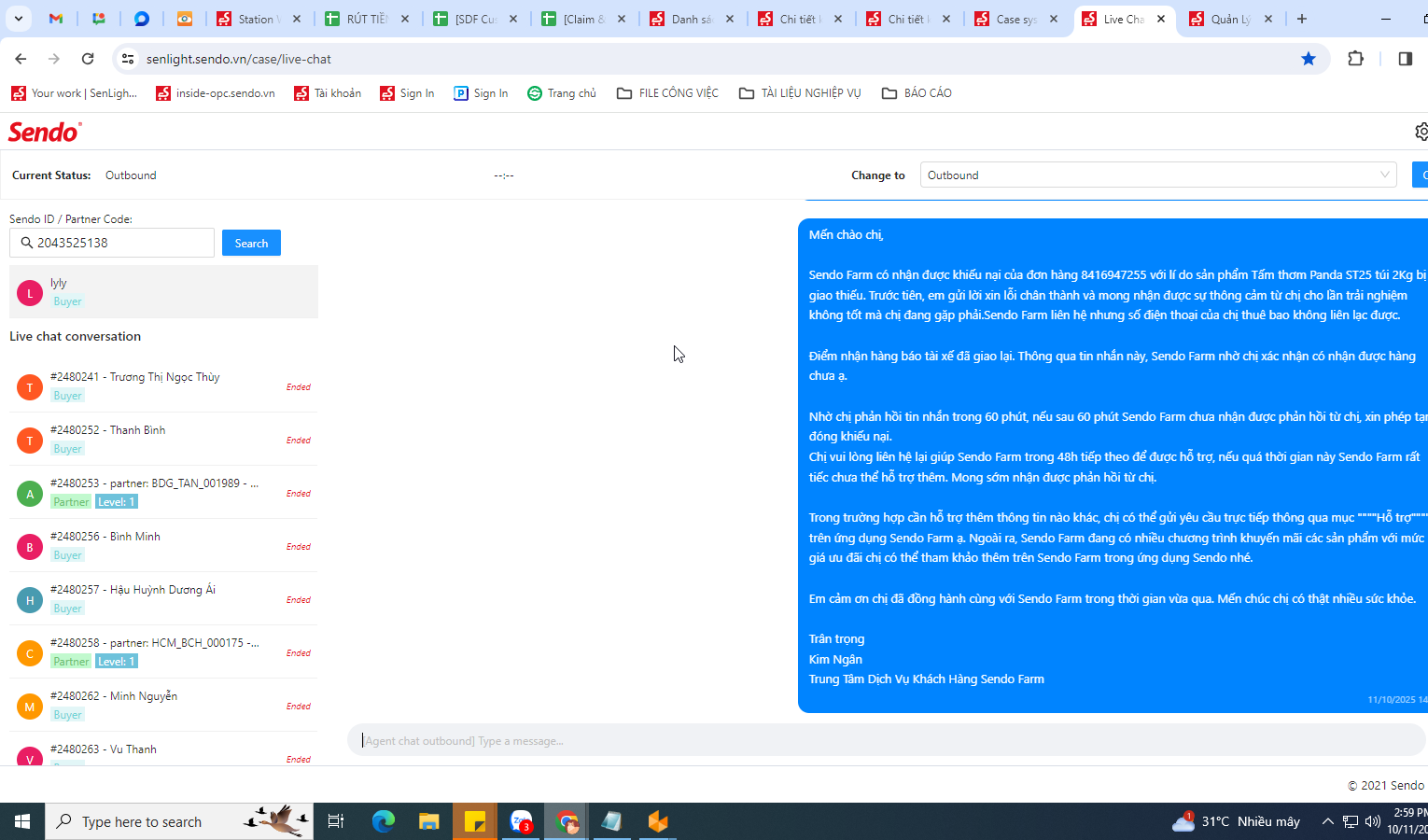The width and height of the screenshot is (1428, 840).
Task: Click the chat message input box
Action: click(x=887, y=741)
